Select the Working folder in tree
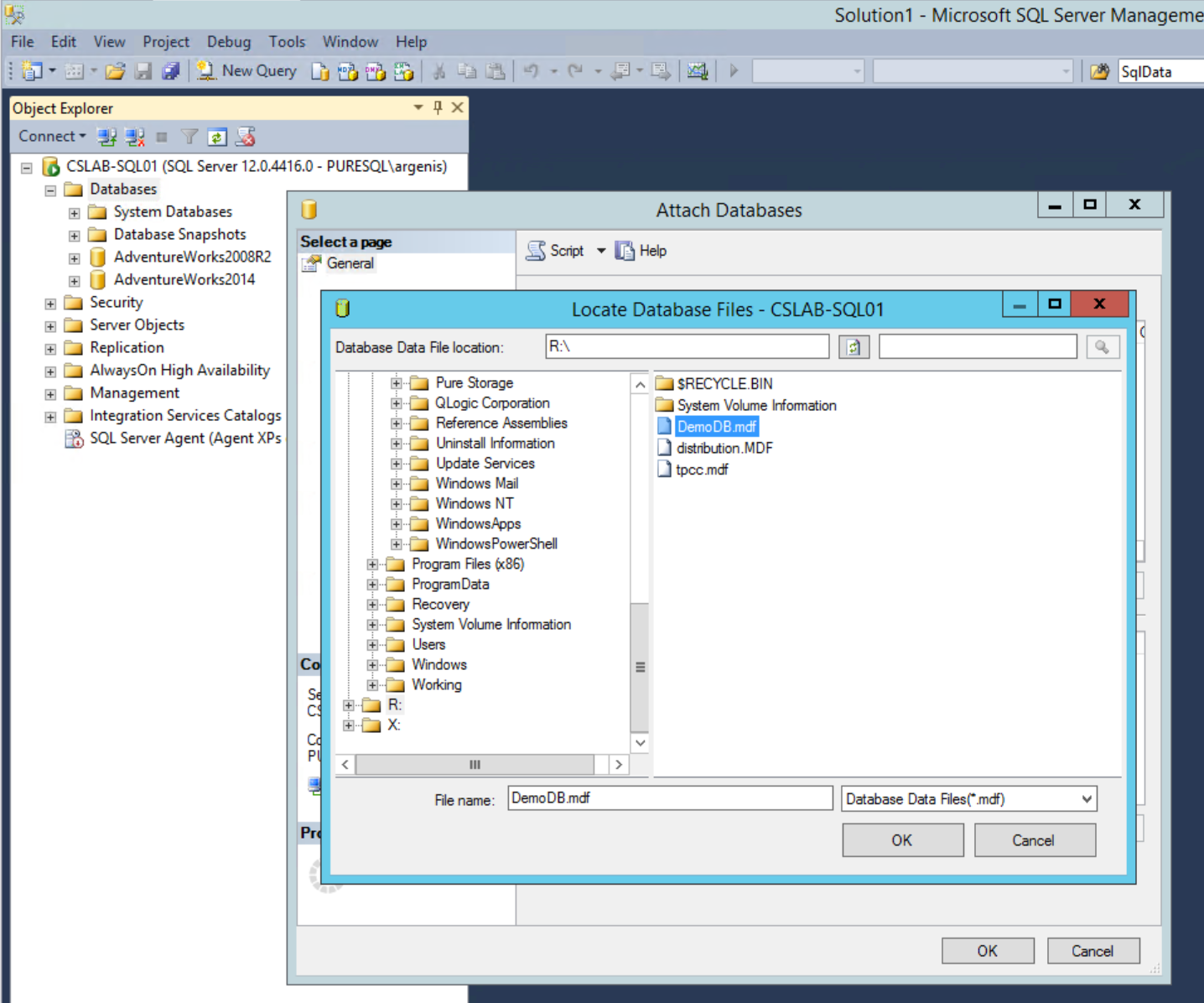The width and height of the screenshot is (1204, 1003). pyautogui.click(x=436, y=684)
